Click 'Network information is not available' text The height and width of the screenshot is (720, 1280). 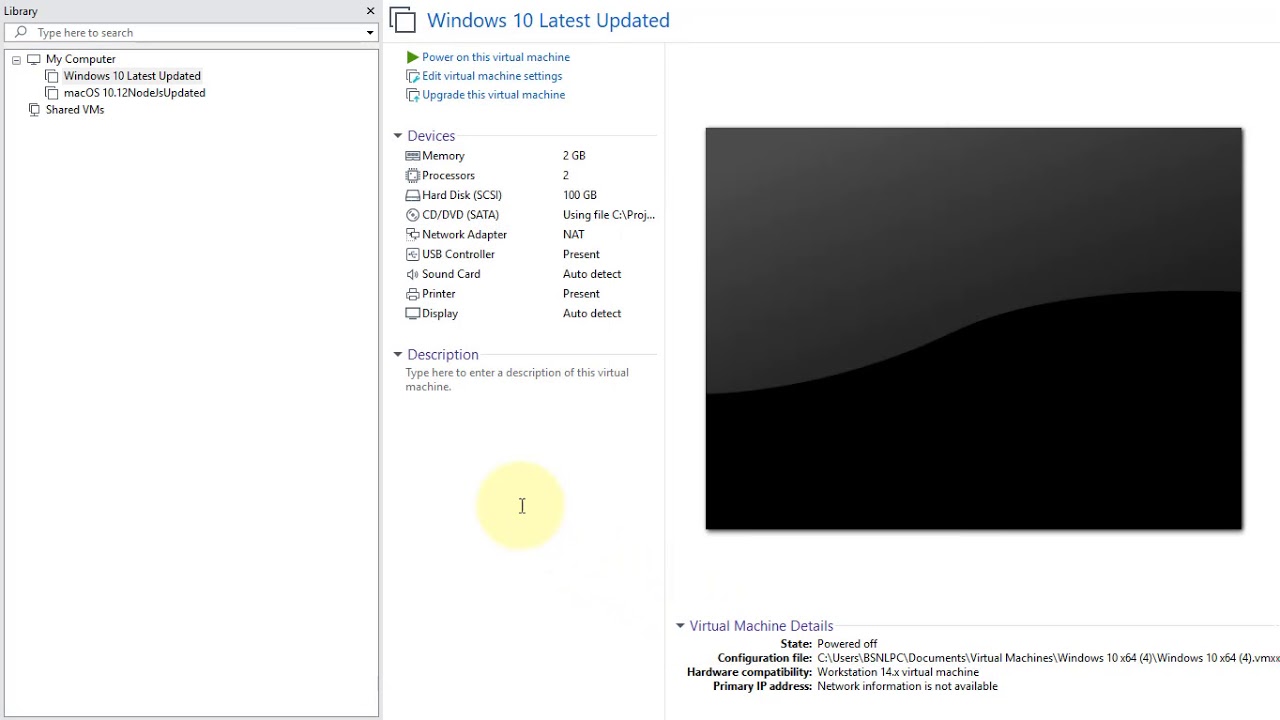pyautogui.click(x=907, y=686)
